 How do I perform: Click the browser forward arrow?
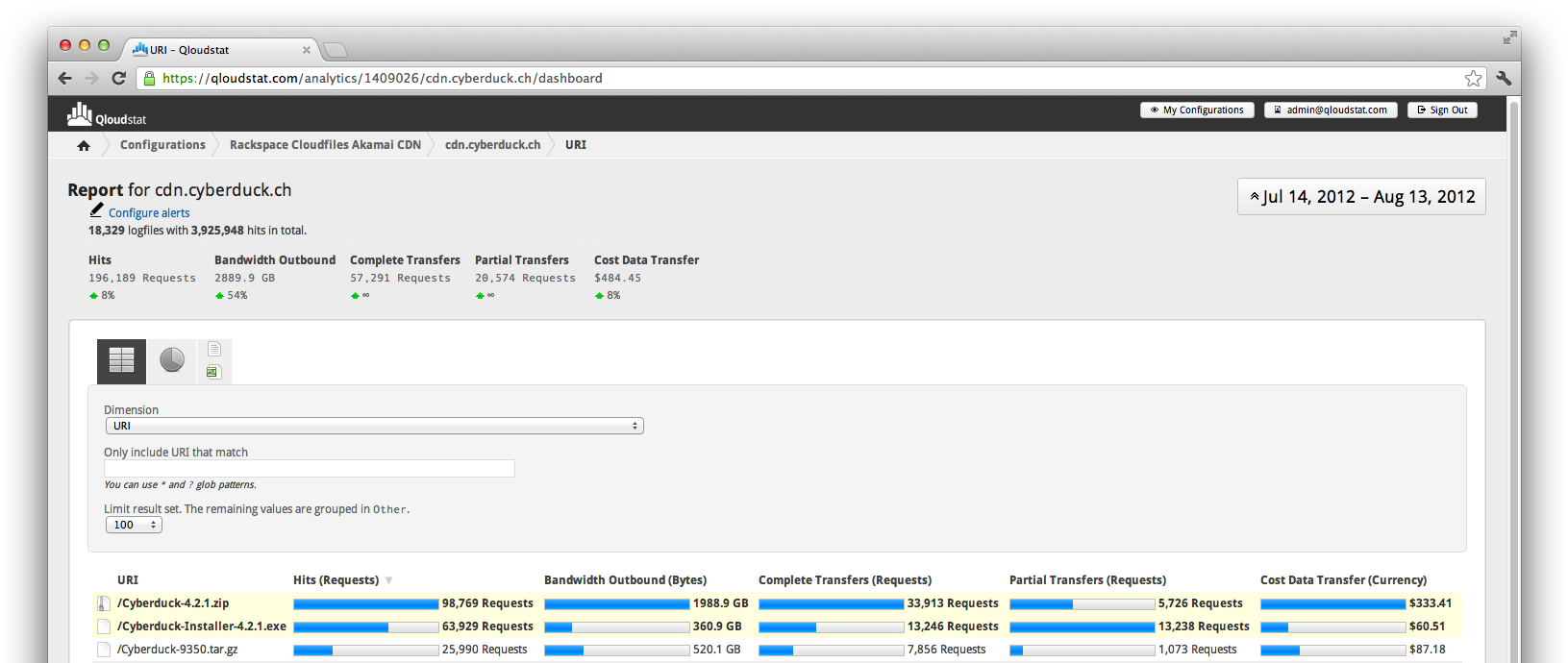click(x=91, y=78)
